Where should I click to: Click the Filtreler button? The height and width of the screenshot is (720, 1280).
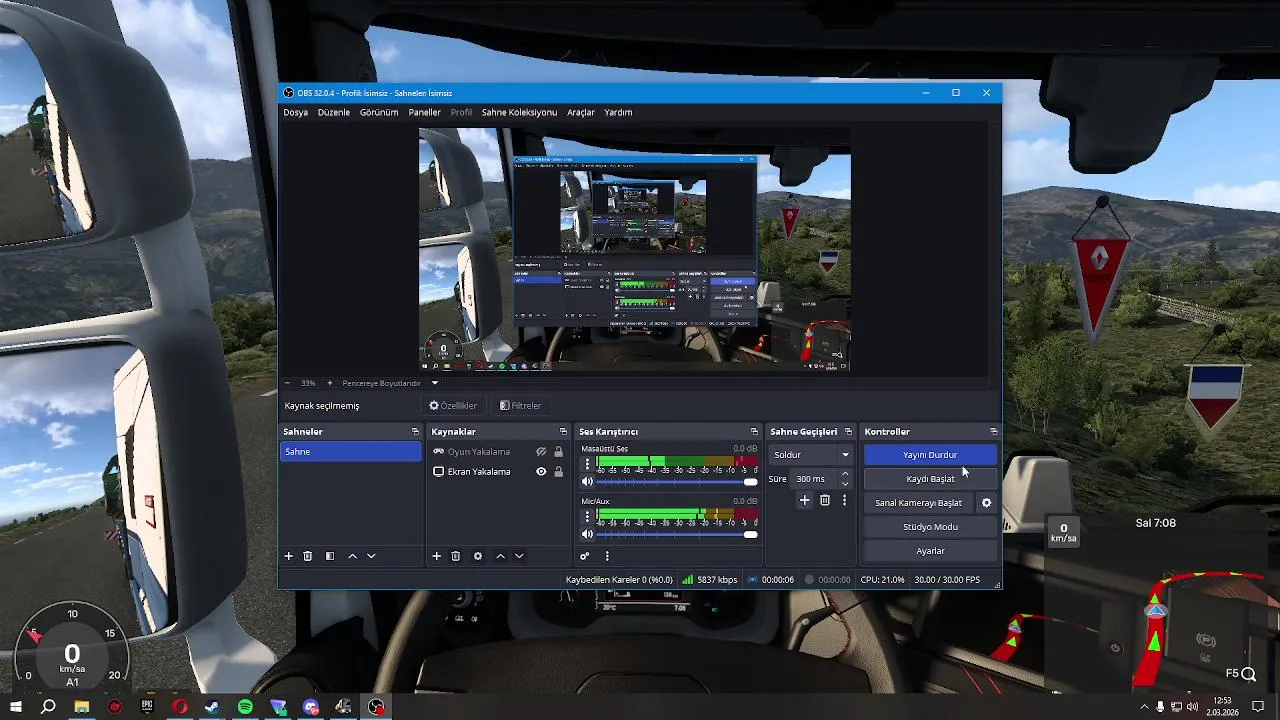click(521, 406)
